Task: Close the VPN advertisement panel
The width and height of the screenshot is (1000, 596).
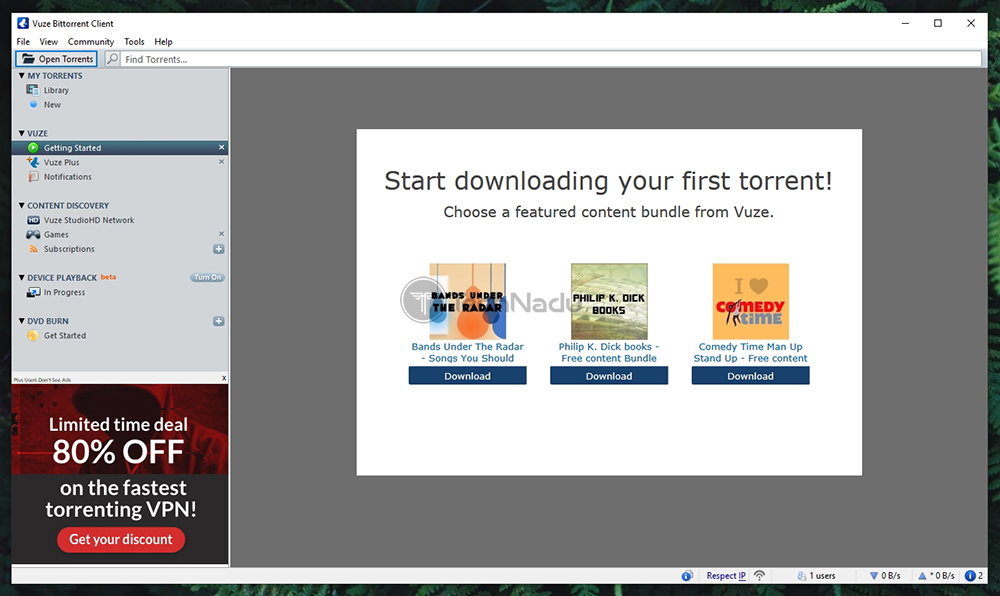Action: [224, 378]
